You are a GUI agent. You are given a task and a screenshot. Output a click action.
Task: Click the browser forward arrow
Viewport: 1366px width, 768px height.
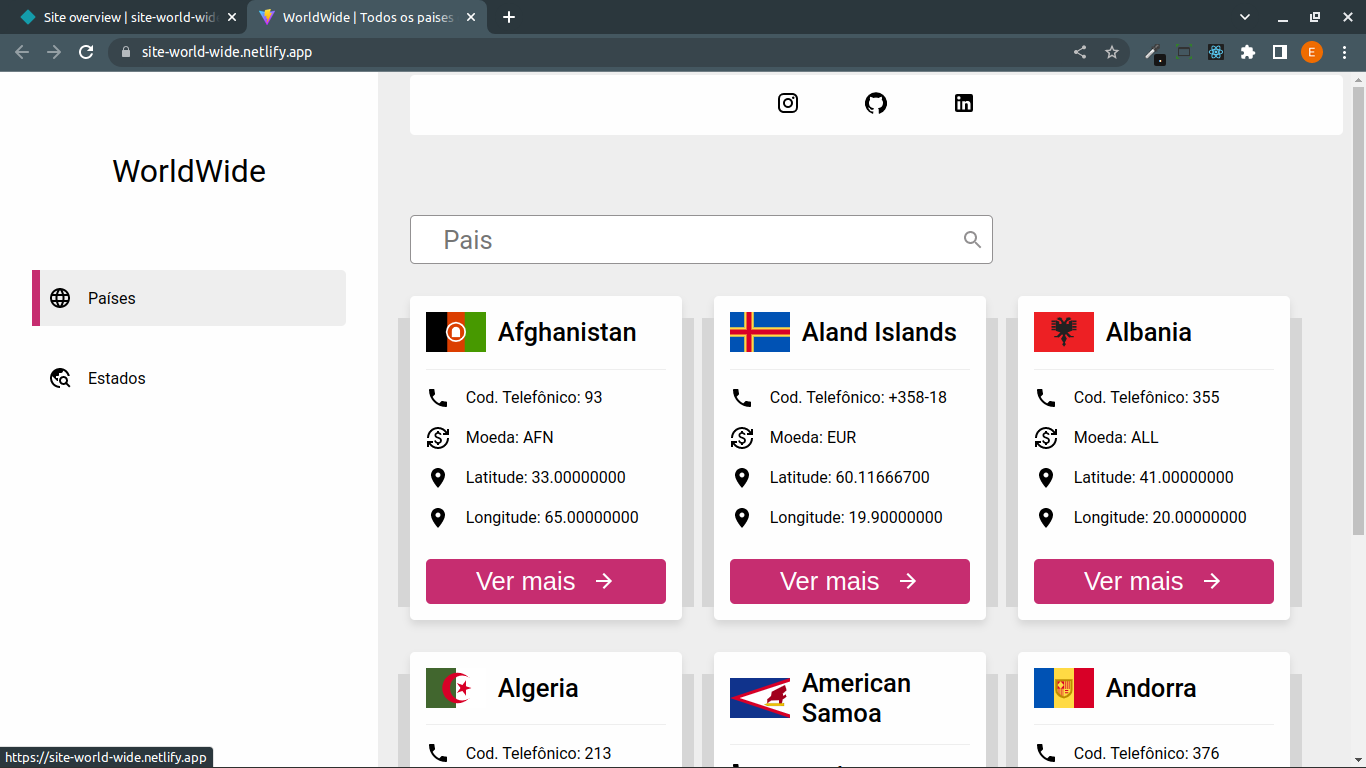(54, 52)
